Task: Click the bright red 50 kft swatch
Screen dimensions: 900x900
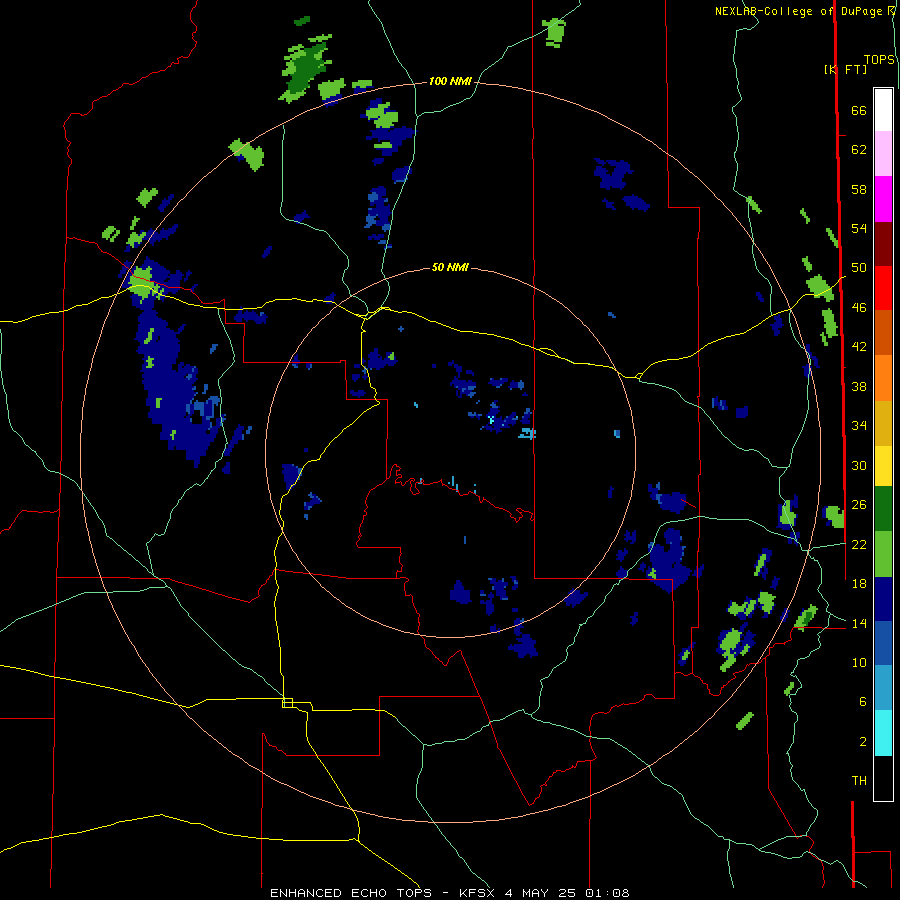Action: click(x=883, y=288)
